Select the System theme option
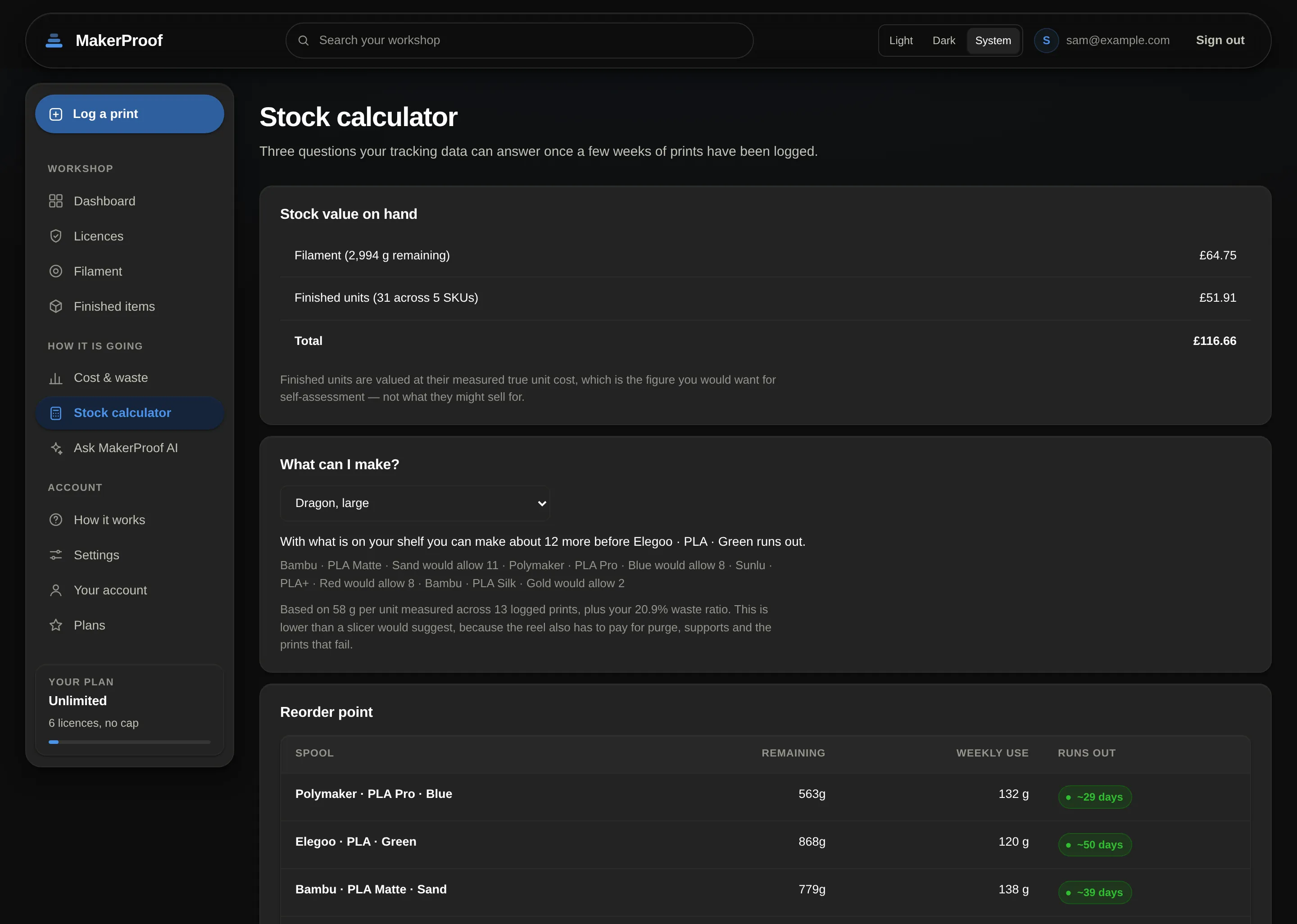The image size is (1297, 924). [x=993, y=41]
